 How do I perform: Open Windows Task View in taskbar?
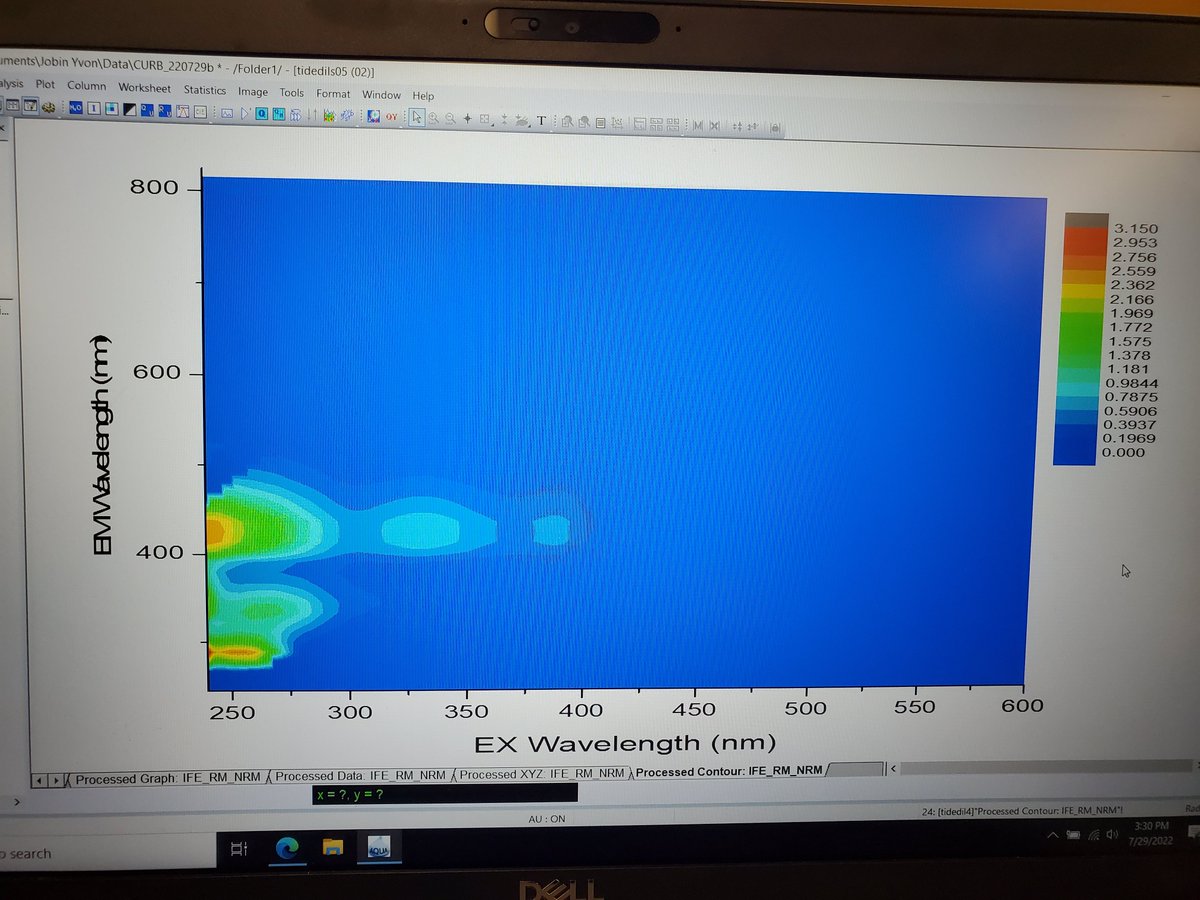(239, 849)
